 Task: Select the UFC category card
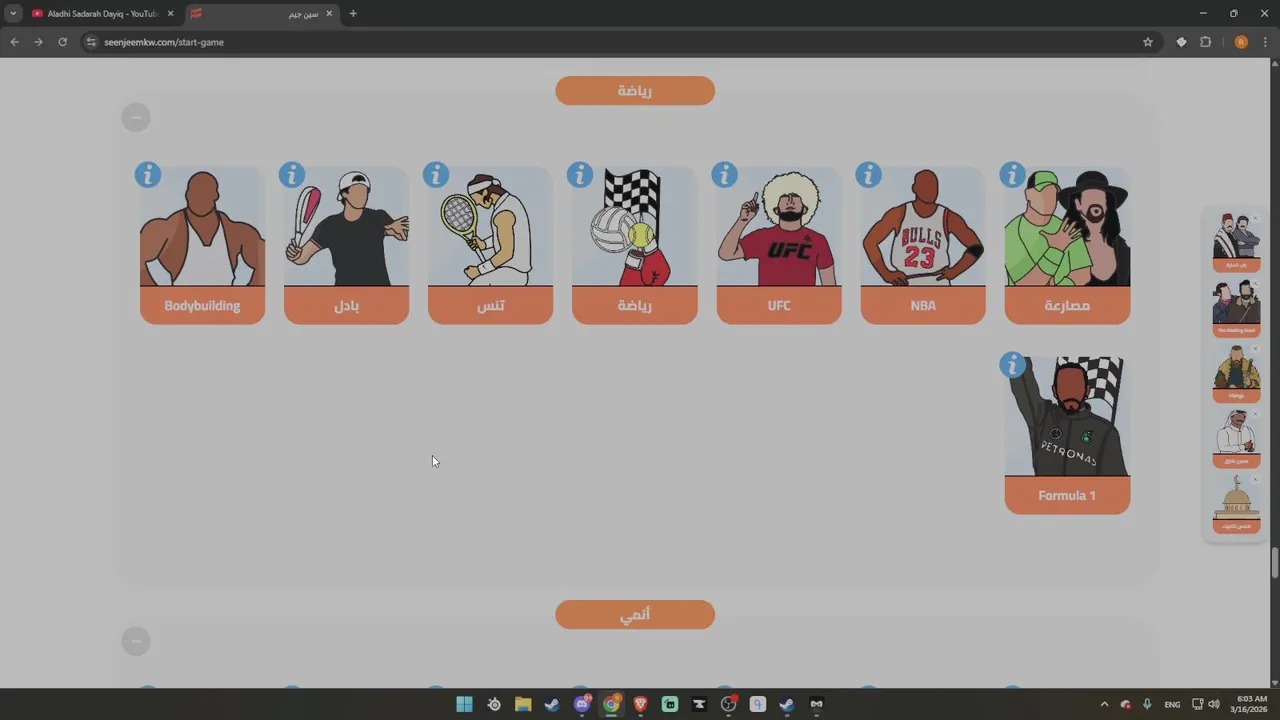click(x=779, y=245)
